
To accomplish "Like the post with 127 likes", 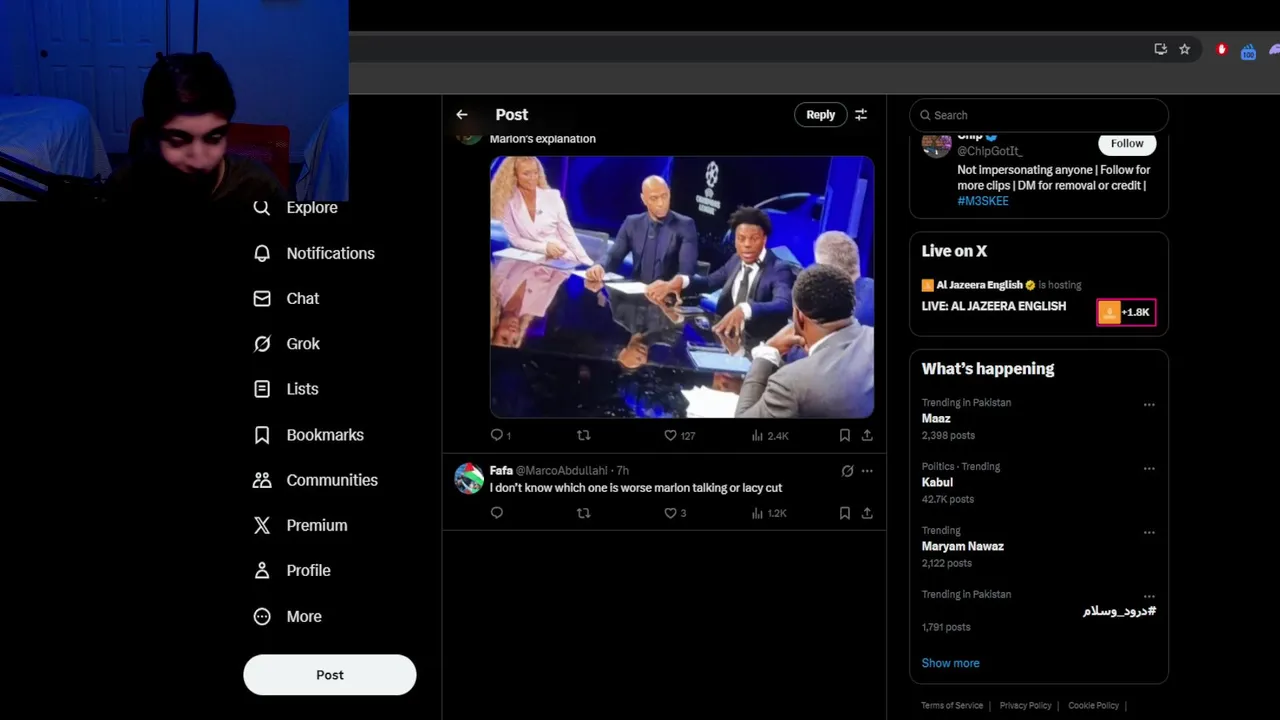I will tap(671, 435).
